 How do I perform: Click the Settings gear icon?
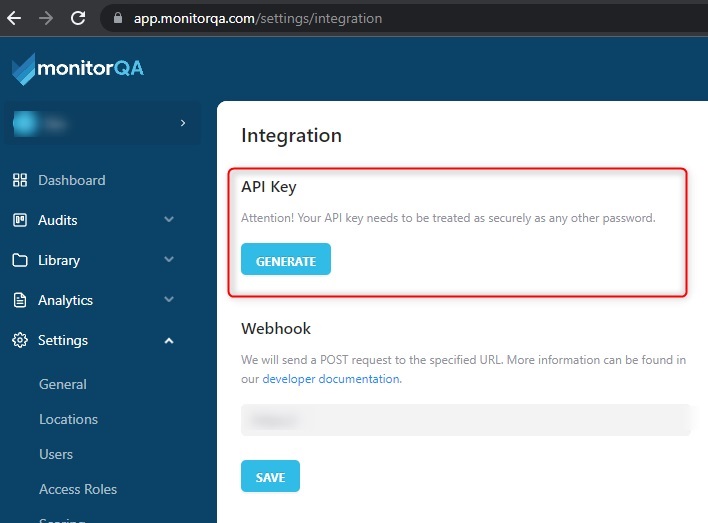point(20,340)
